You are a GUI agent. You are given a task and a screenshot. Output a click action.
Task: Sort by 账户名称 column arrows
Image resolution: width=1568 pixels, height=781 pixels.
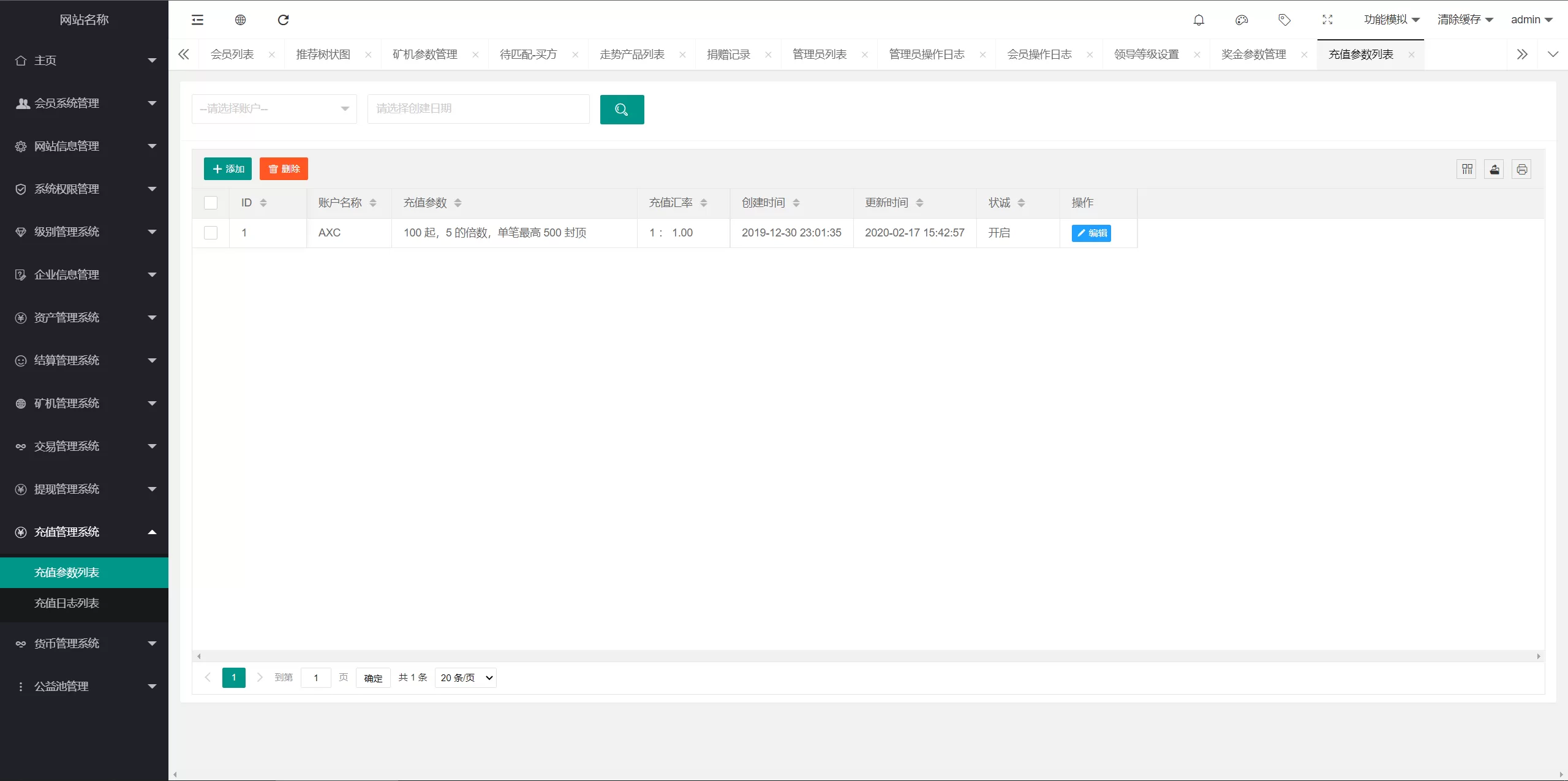tap(373, 203)
